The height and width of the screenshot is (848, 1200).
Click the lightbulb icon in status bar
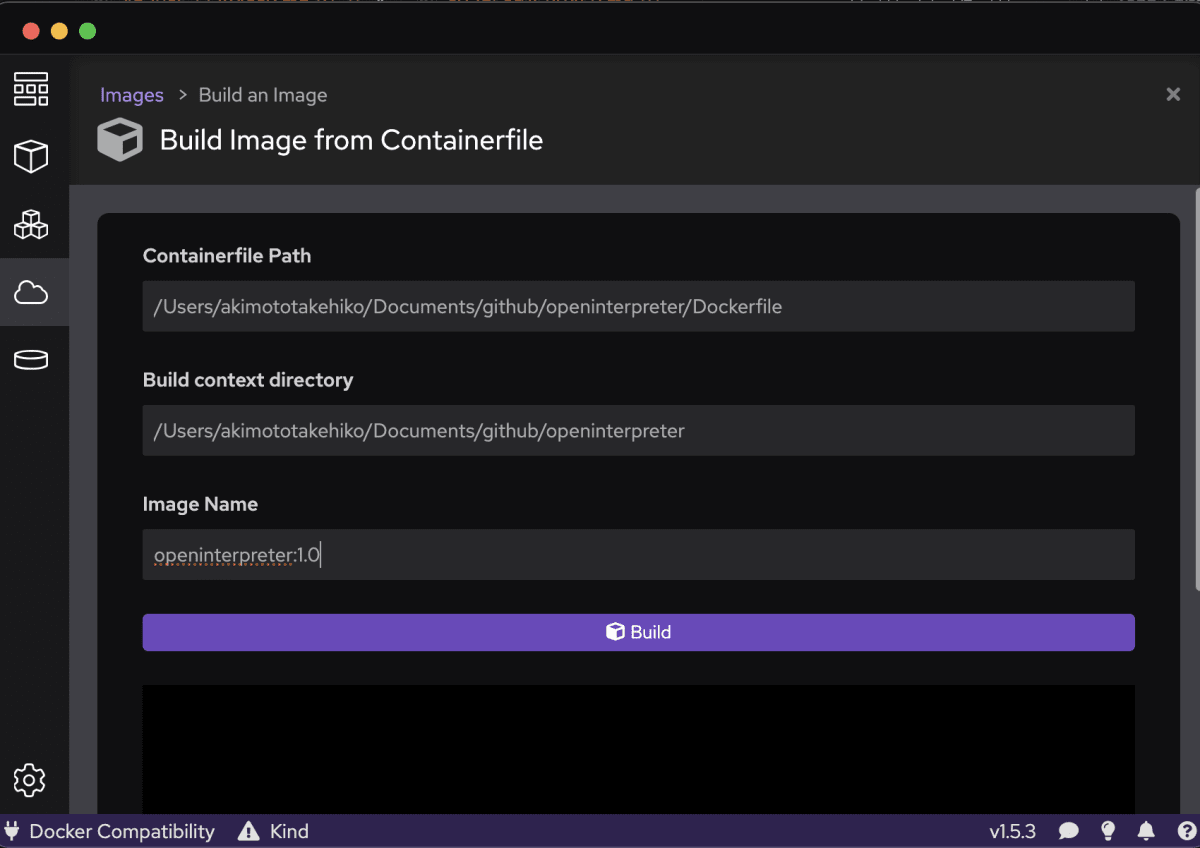1108,831
